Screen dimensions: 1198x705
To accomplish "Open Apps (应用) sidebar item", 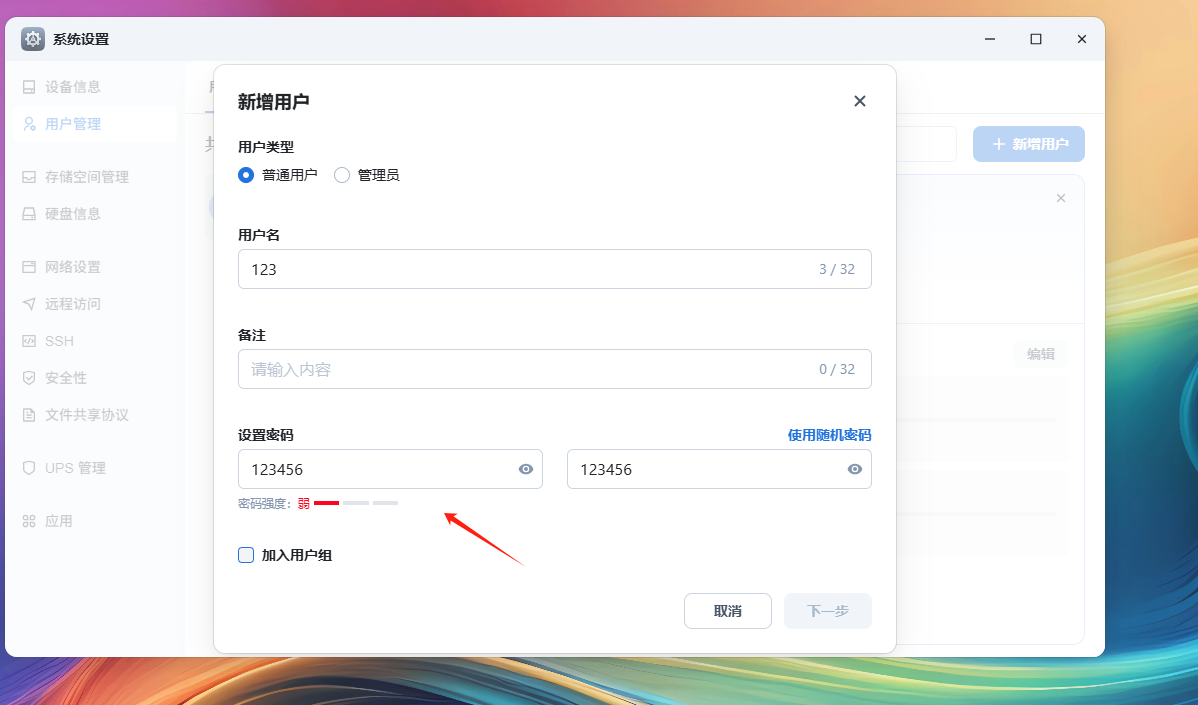I will (x=95, y=522).
